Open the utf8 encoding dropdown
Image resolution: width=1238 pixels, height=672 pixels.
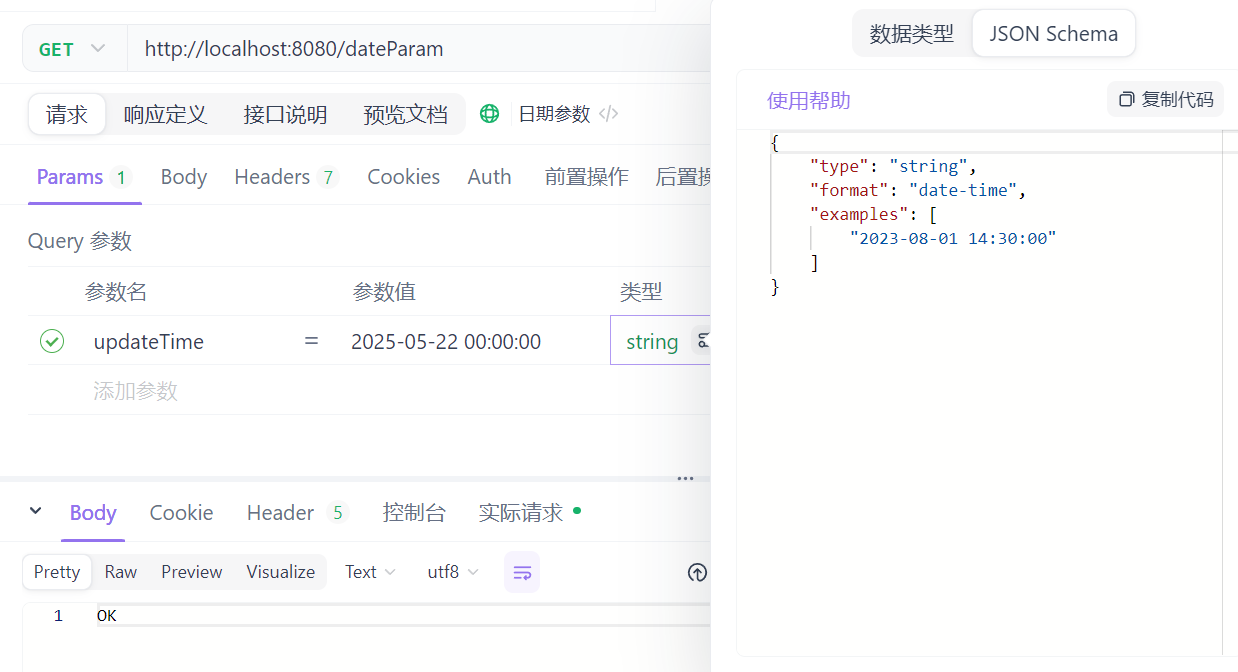pyautogui.click(x=452, y=572)
